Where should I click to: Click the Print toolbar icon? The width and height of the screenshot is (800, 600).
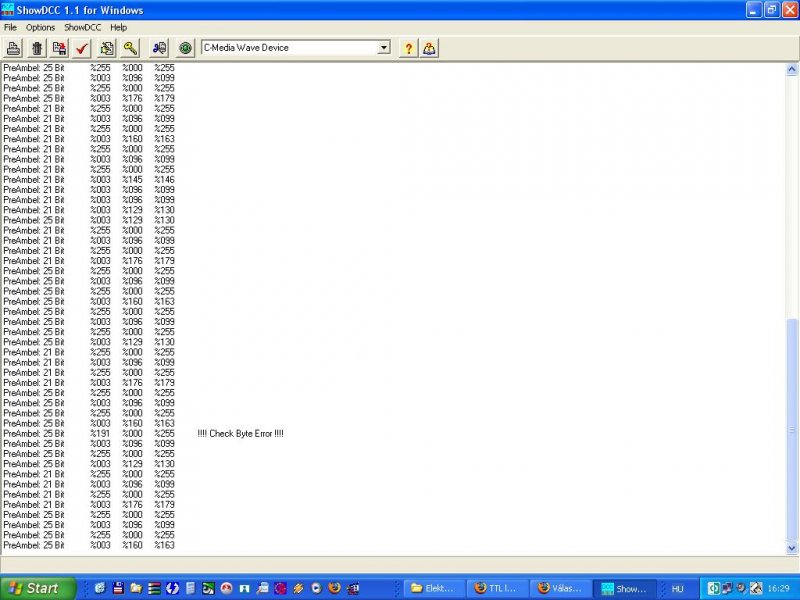coord(13,48)
